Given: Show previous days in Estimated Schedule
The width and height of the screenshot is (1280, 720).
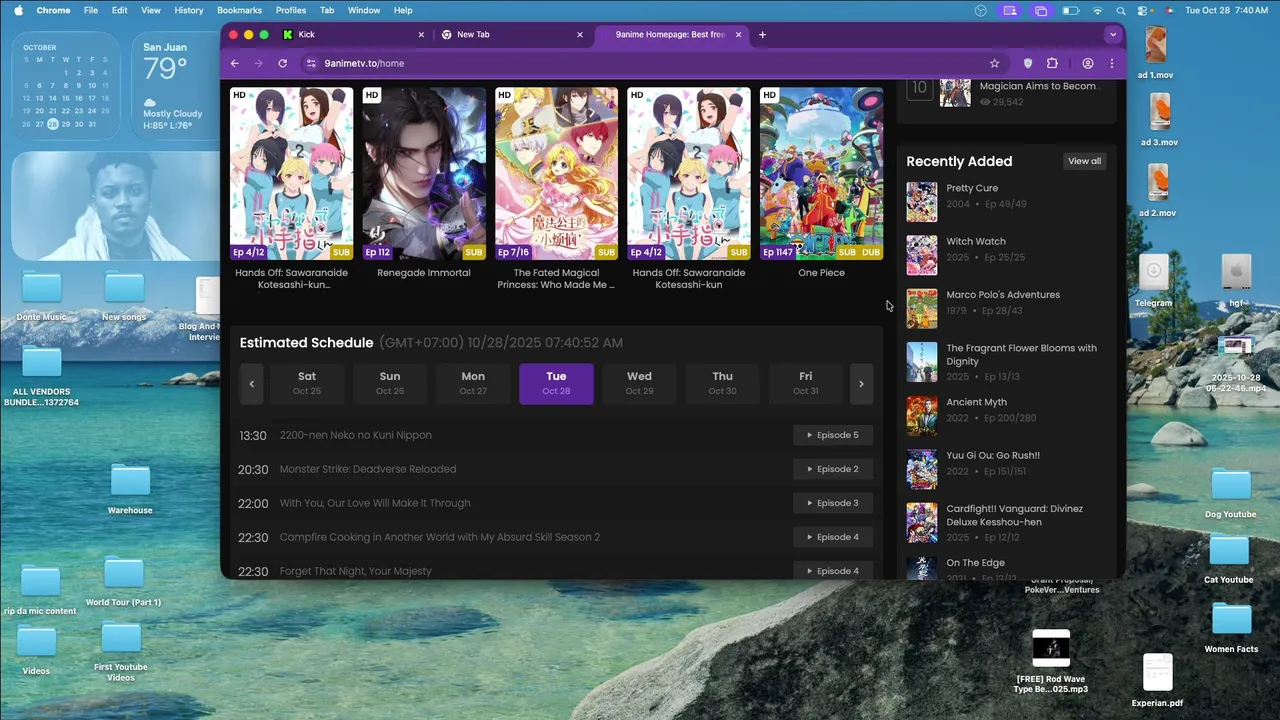Looking at the screenshot, I should 252,384.
